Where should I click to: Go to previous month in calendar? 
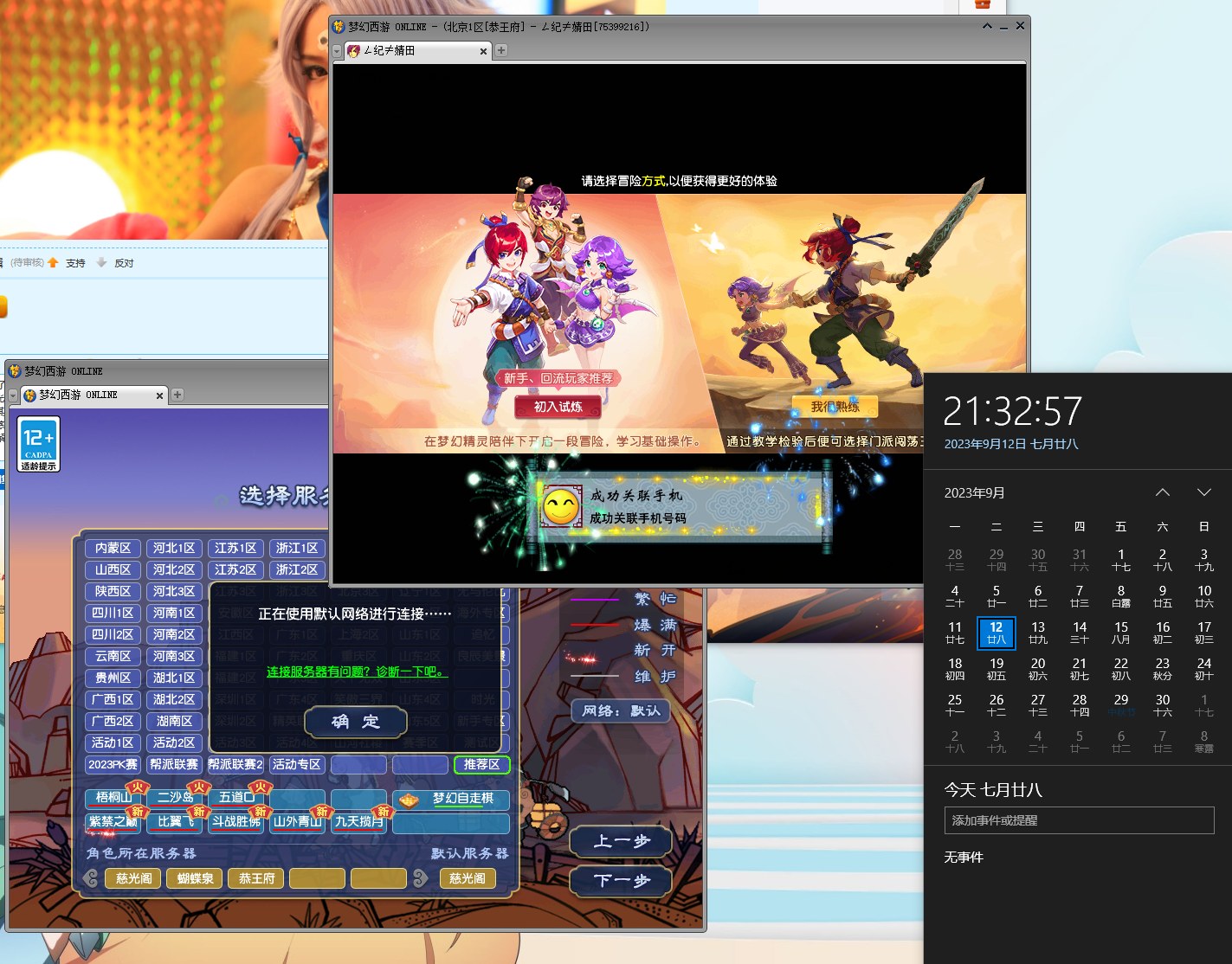click(x=1163, y=492)
